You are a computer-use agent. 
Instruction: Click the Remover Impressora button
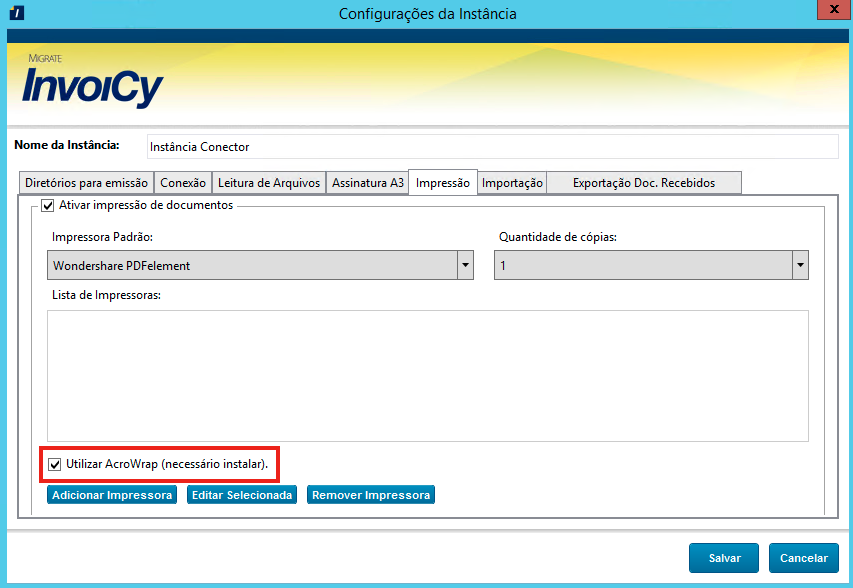[x=371, y=495]
